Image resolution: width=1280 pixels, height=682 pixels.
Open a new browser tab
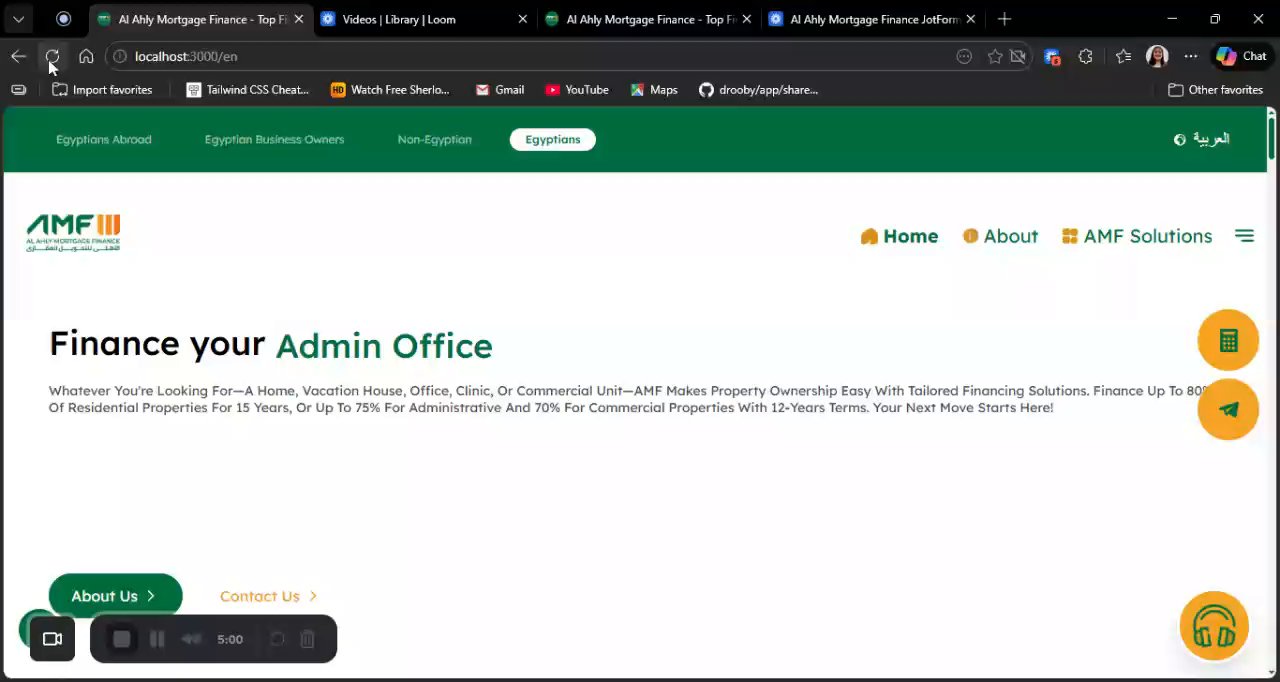(1004, 19)
